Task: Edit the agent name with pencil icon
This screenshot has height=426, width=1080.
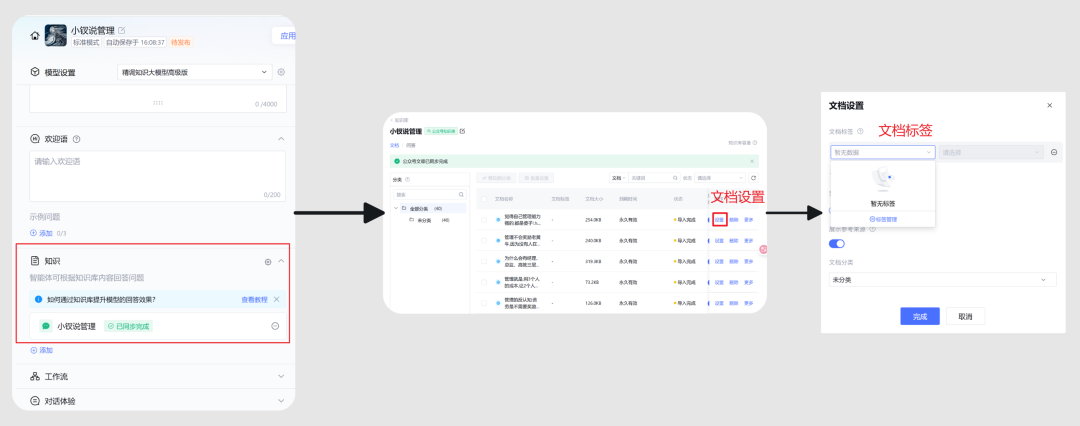Action: [122, 30]
